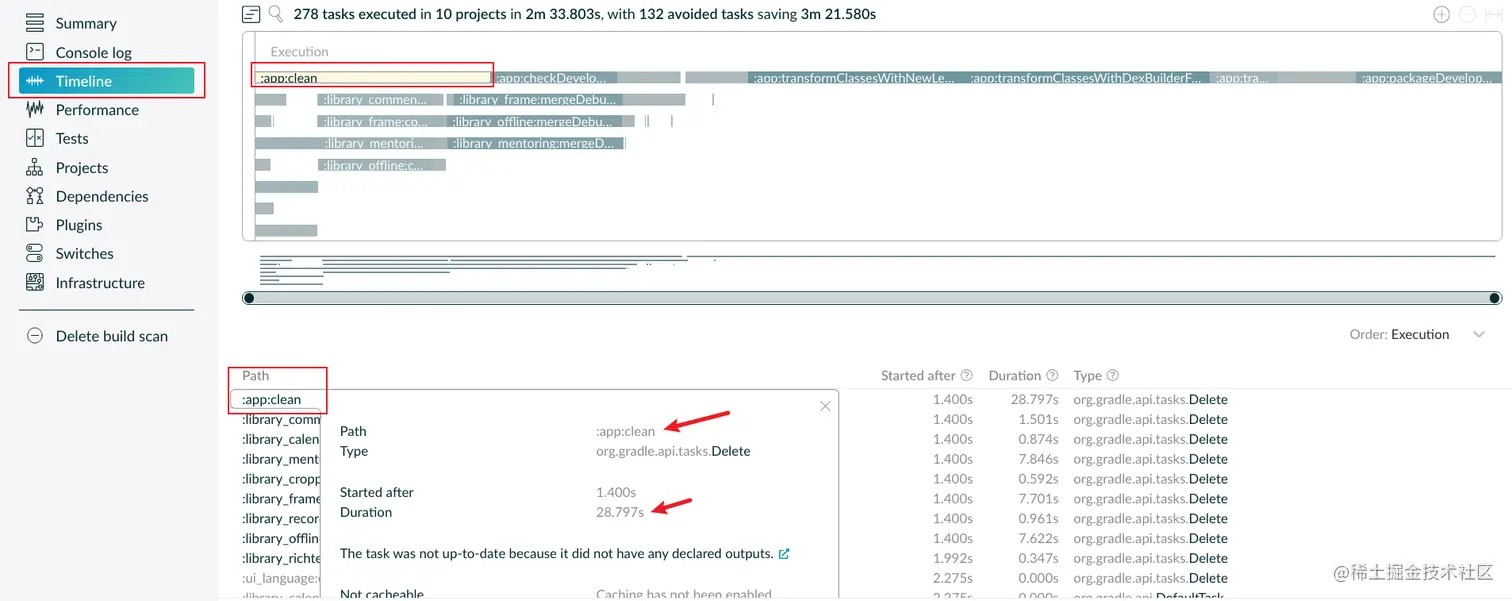The width and height of the screenshot is (1512, 601).
Task: Fit timeline to width icon
Action: pos(1494,14)
